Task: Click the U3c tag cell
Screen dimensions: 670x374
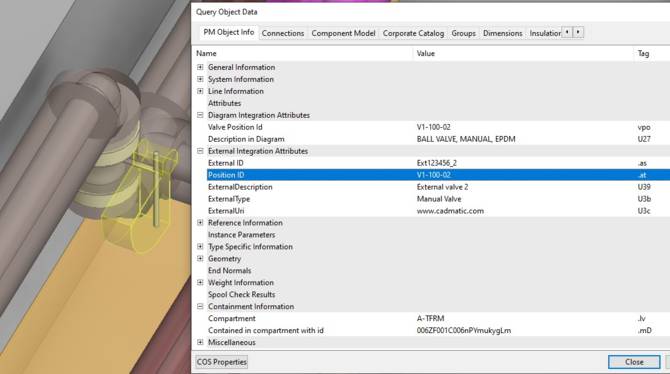Action: click(644, 211)
